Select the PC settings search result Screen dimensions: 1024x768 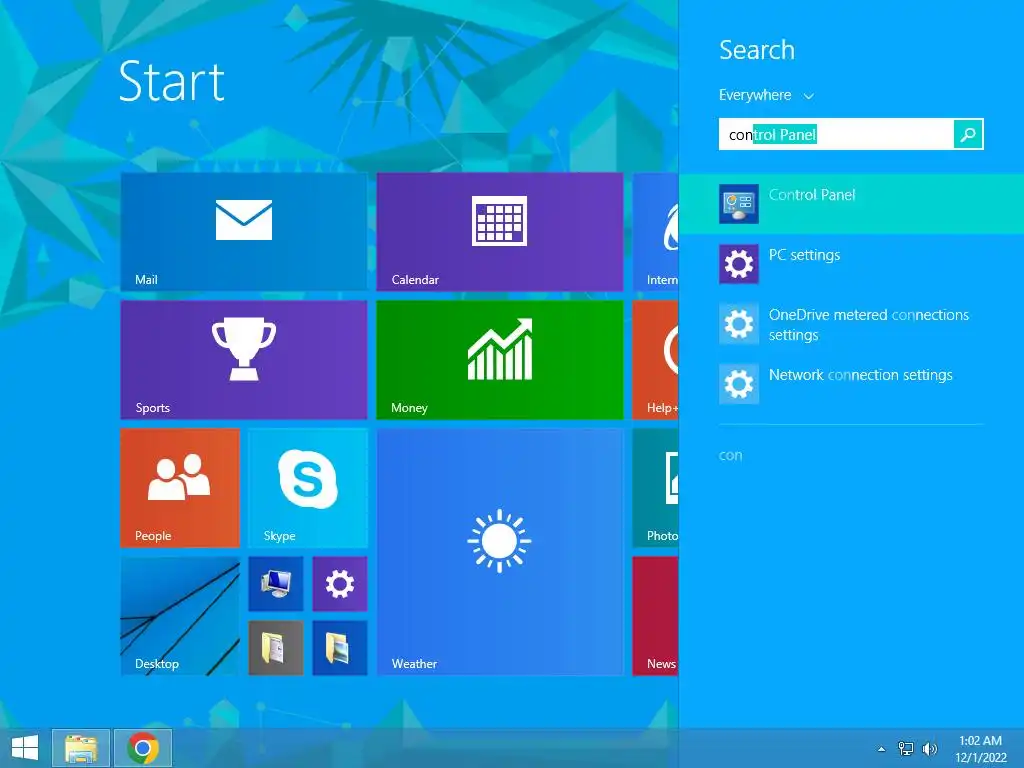point(852,264)
